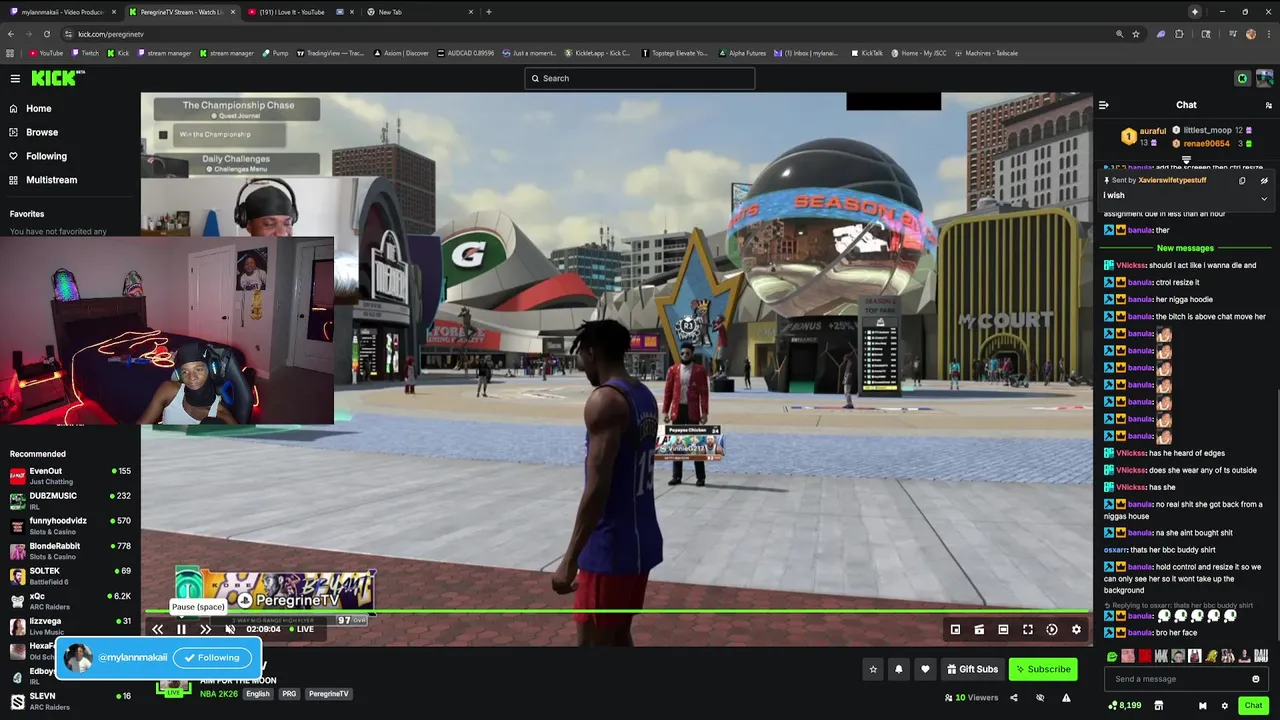Pause the stream playback

tap(181, 629)
